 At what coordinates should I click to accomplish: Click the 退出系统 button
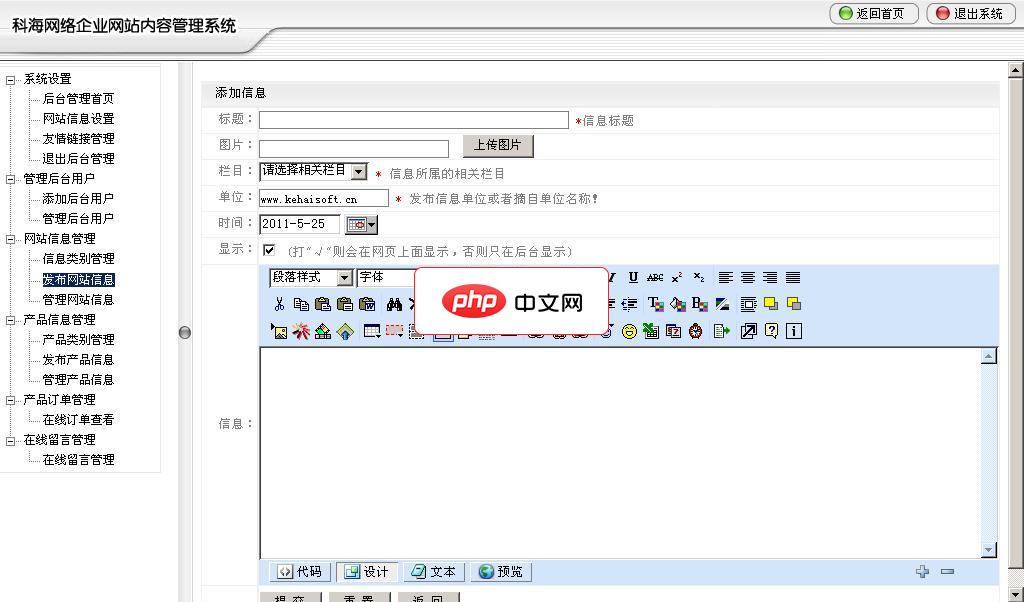coord(971,14)
